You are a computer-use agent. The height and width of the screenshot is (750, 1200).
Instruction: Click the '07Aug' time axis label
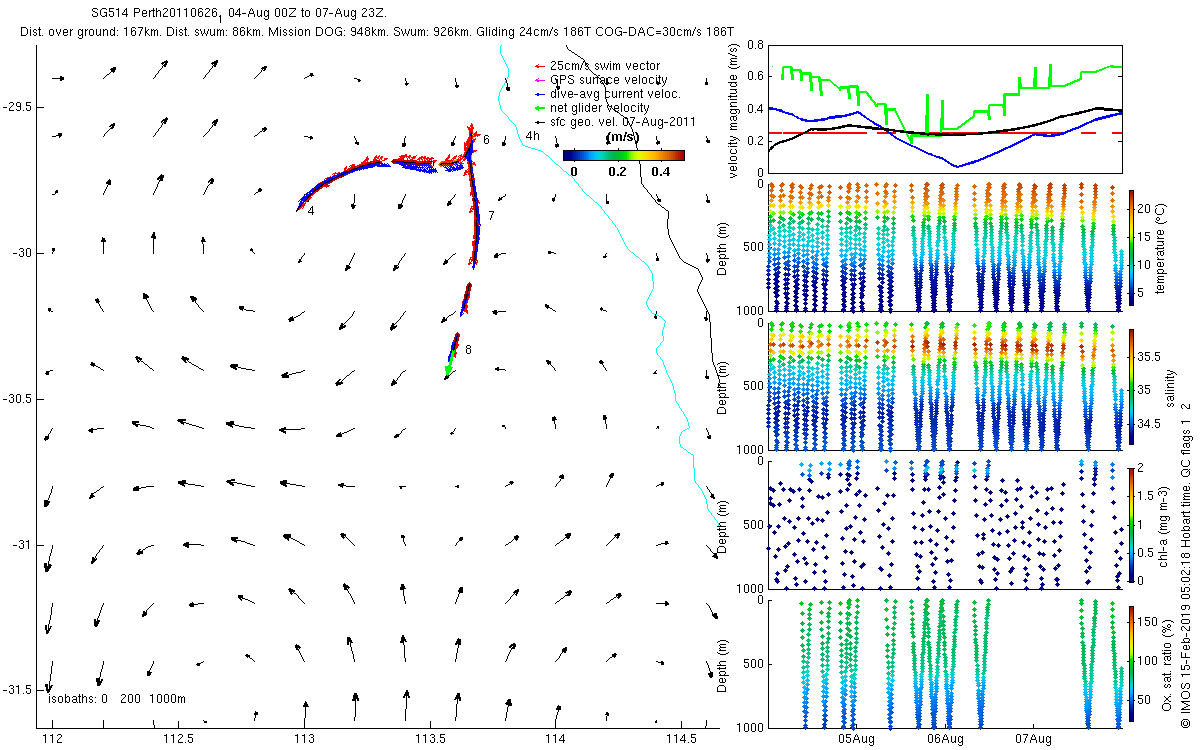(1033, 739)
